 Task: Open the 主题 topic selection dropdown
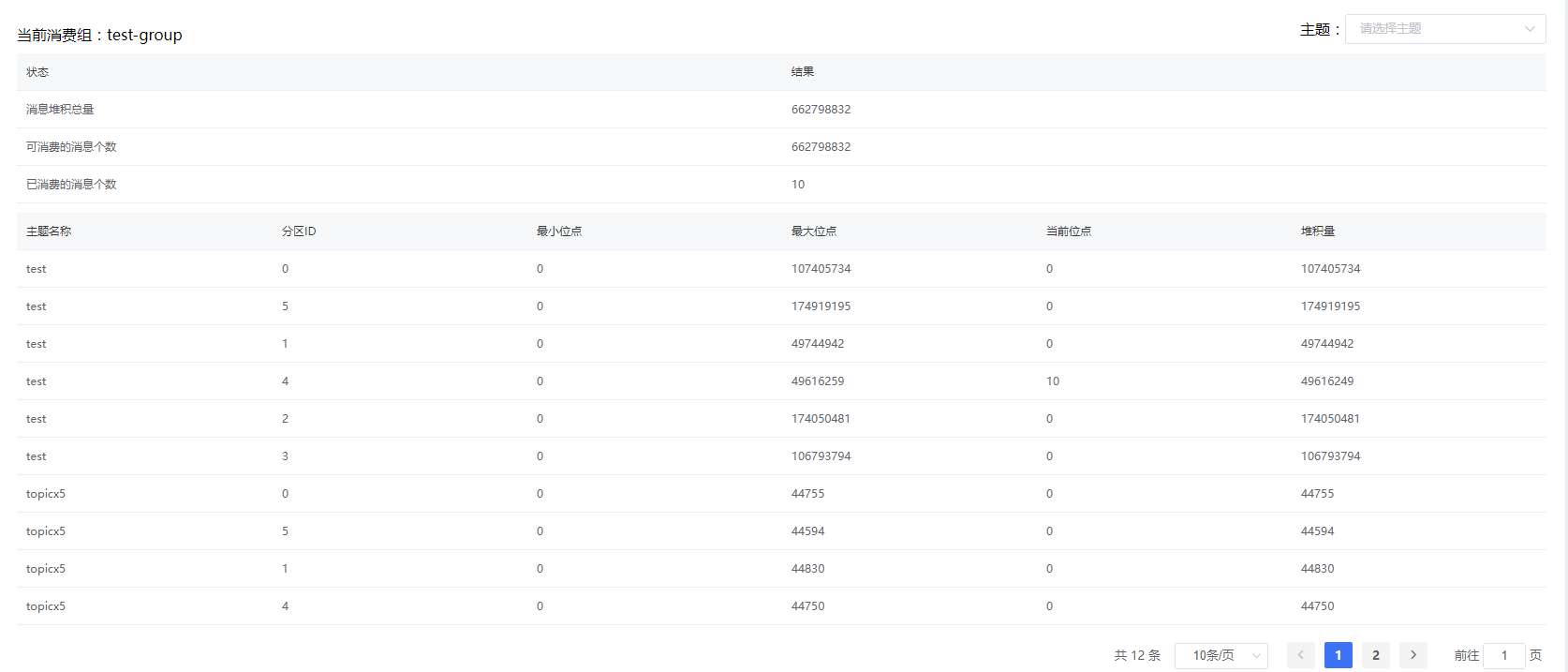coord(1444,29)
